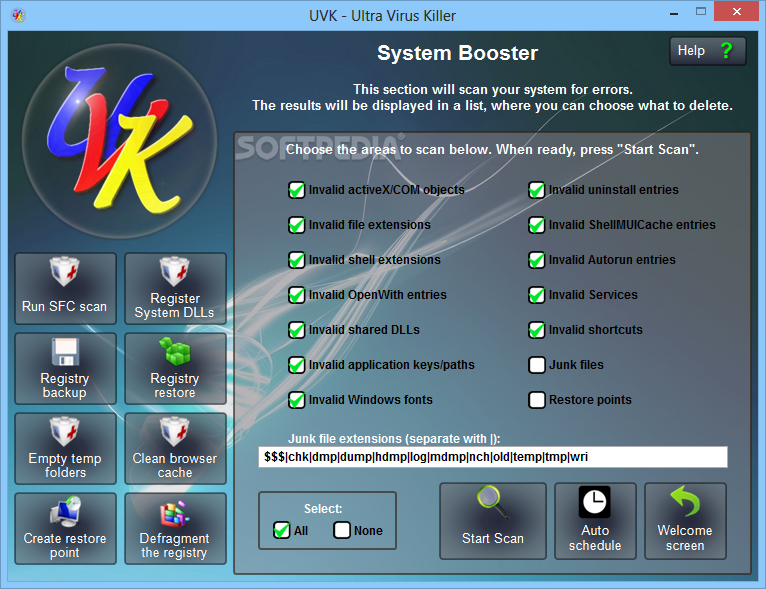Click the Auto schedule clock icon

coord(595,502)
